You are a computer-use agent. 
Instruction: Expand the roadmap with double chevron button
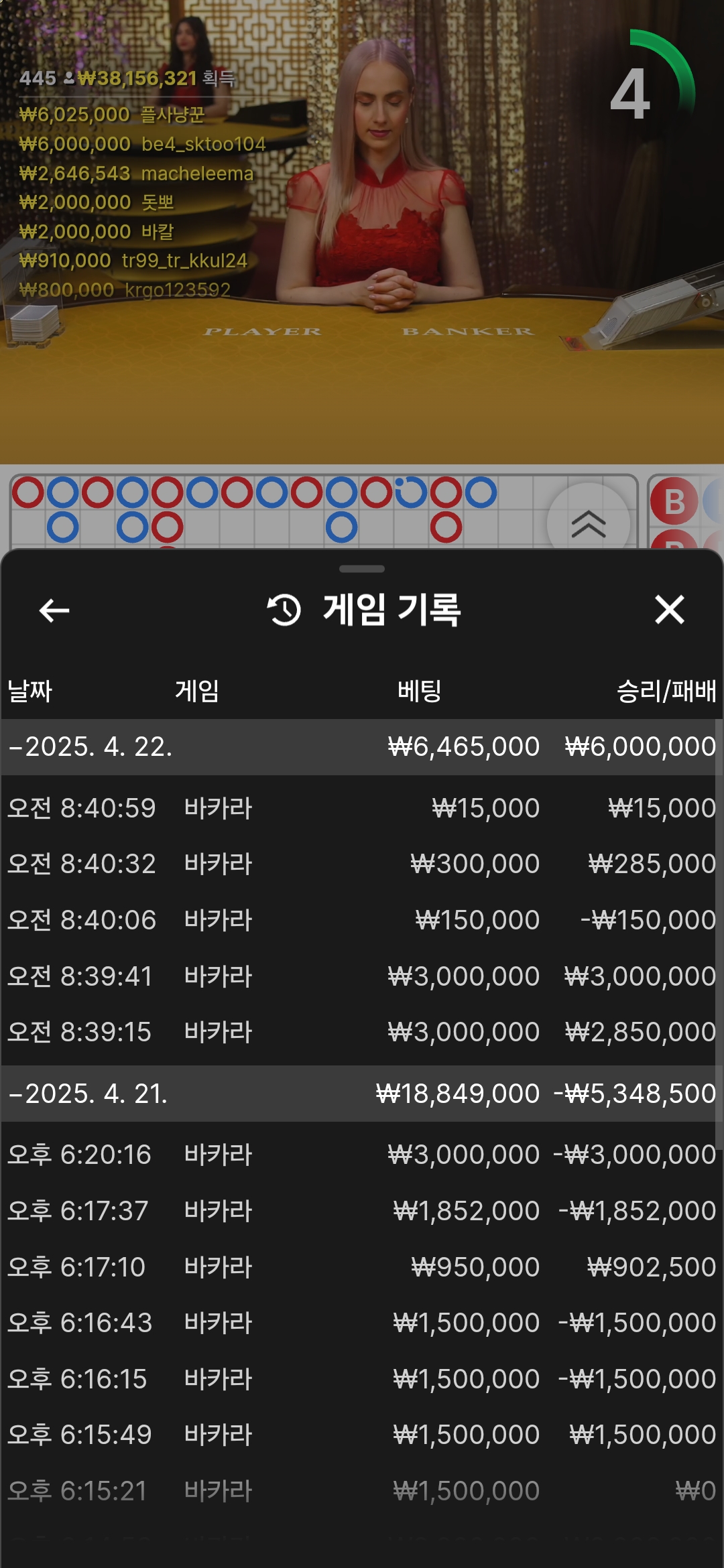[x=588, y=523]
